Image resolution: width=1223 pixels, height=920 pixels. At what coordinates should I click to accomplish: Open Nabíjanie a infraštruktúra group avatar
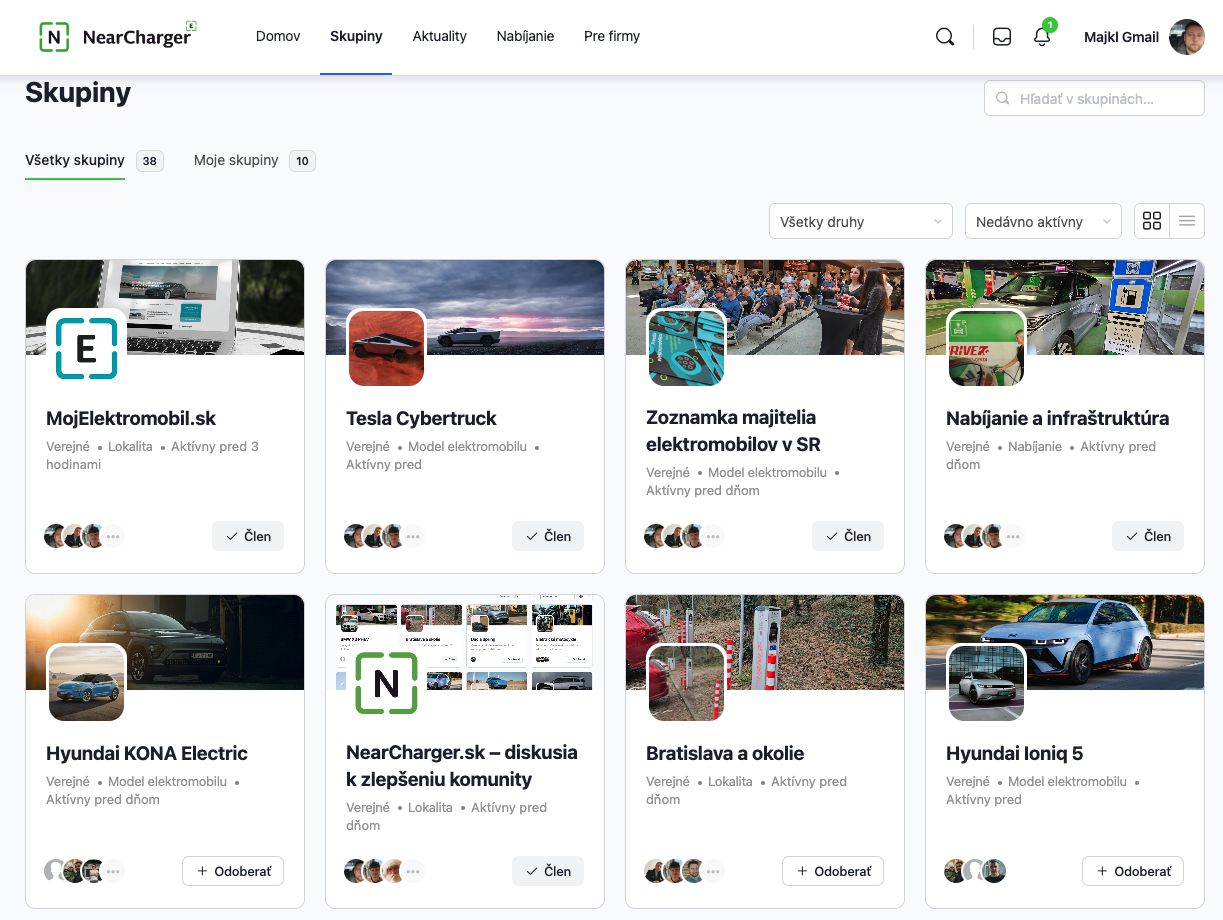[986, 347]
